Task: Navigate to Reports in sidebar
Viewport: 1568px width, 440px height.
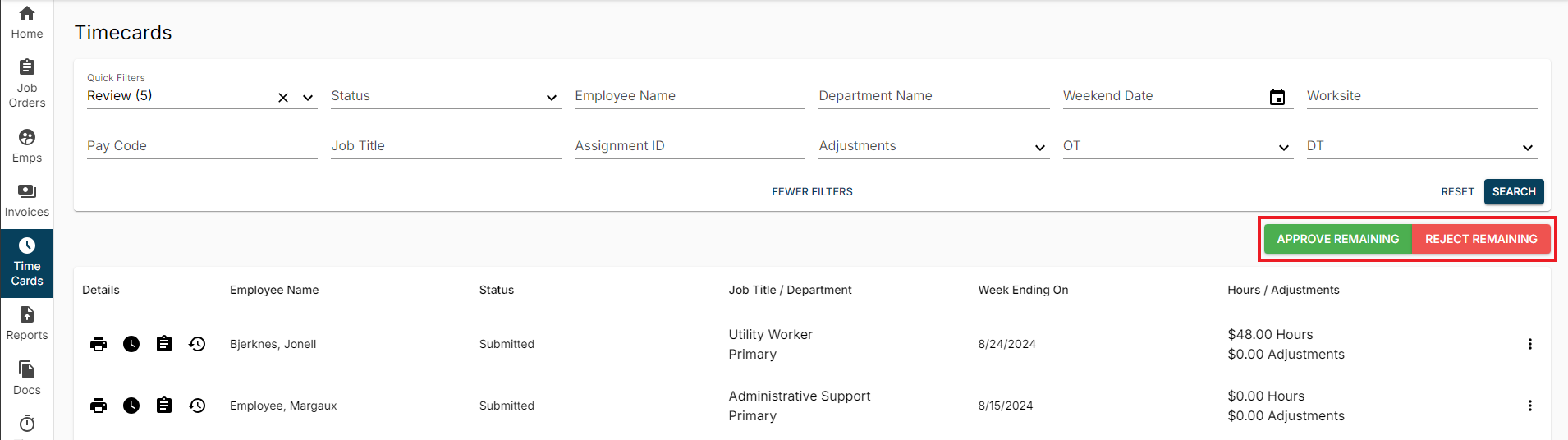Action: (27, 323)
